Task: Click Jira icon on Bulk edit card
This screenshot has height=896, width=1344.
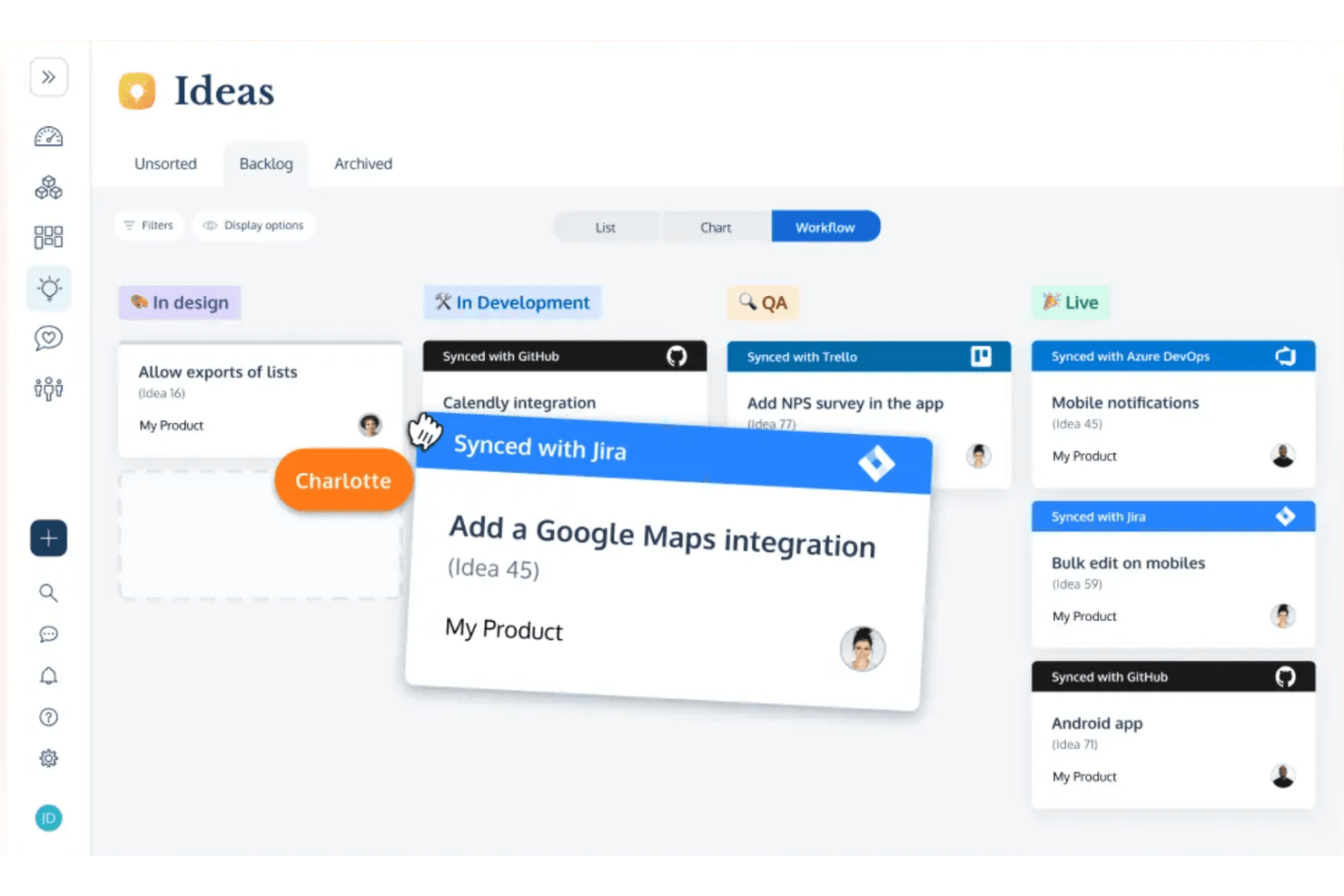Action: click(x=1286, y=517)
